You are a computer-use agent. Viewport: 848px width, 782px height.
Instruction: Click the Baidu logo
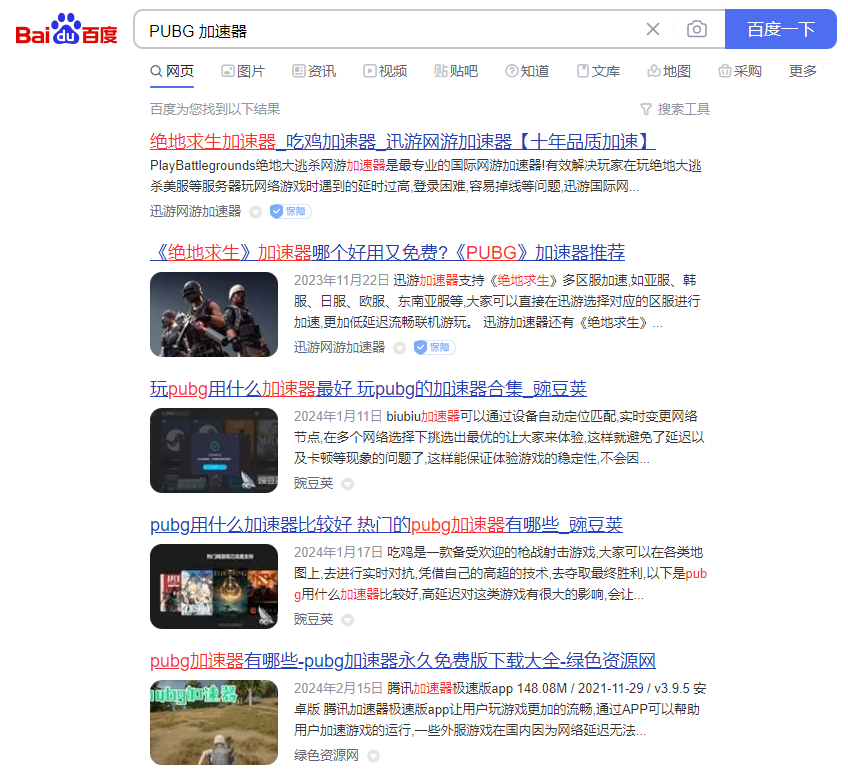[66, 30]
